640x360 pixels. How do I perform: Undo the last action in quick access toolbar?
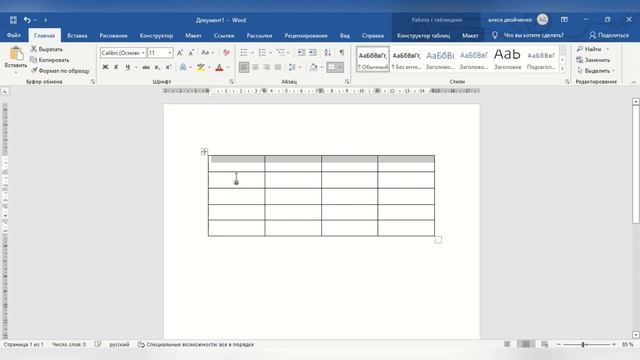(27, 20)
